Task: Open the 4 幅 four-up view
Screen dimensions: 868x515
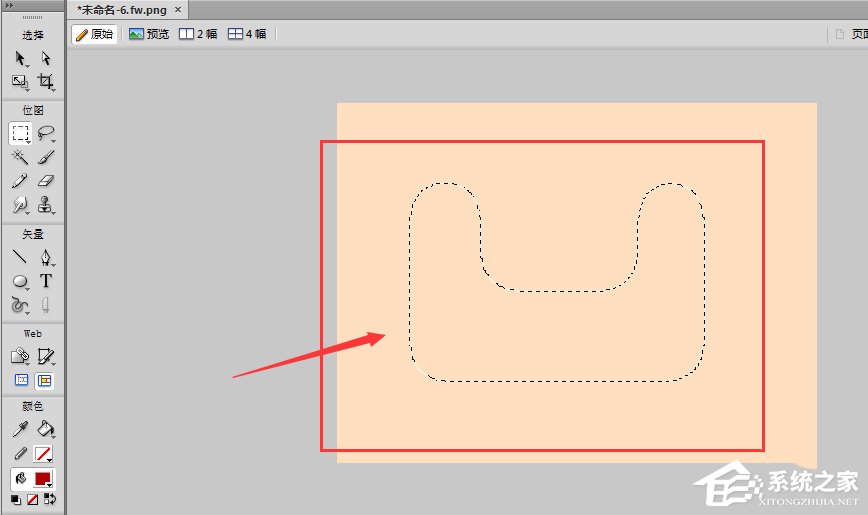Action: tap(247, 34)
